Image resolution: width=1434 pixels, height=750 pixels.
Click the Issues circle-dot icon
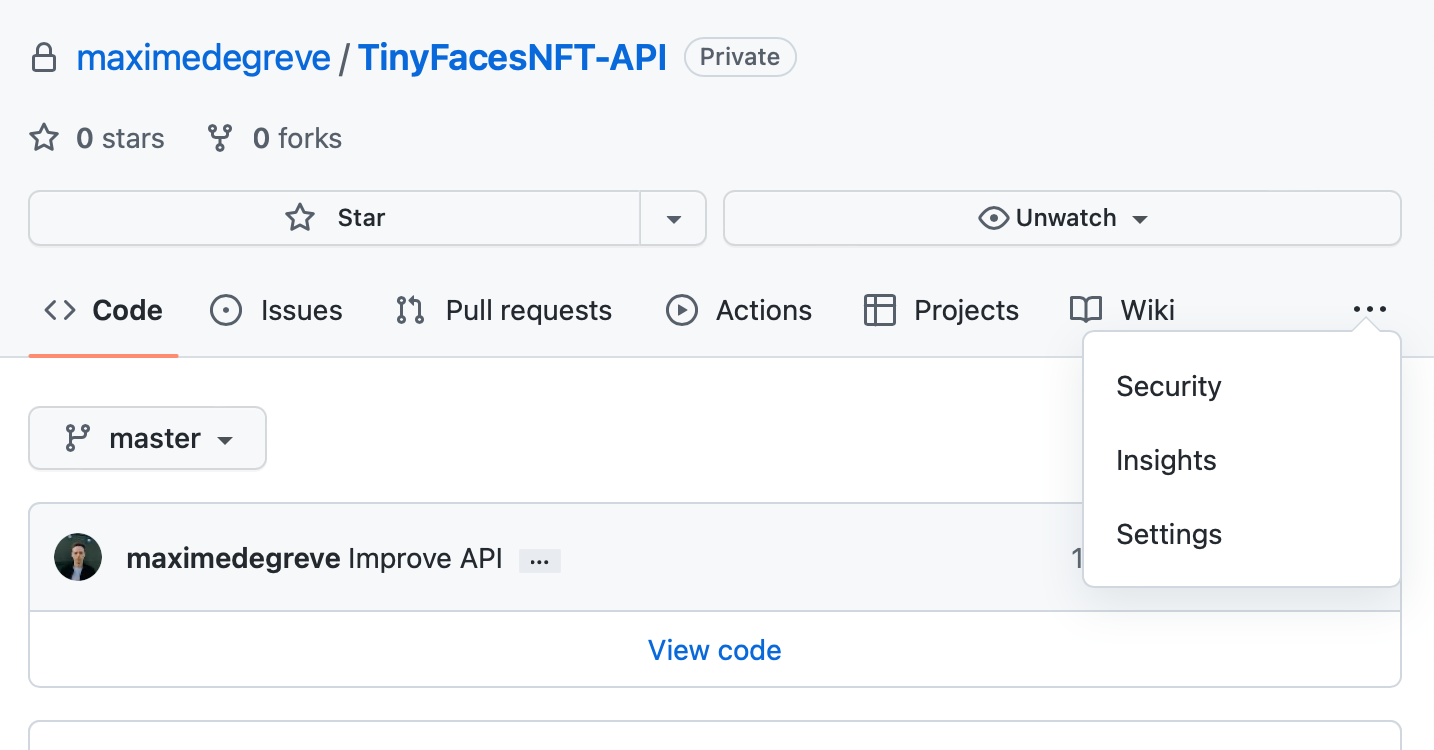pos(226,311)
